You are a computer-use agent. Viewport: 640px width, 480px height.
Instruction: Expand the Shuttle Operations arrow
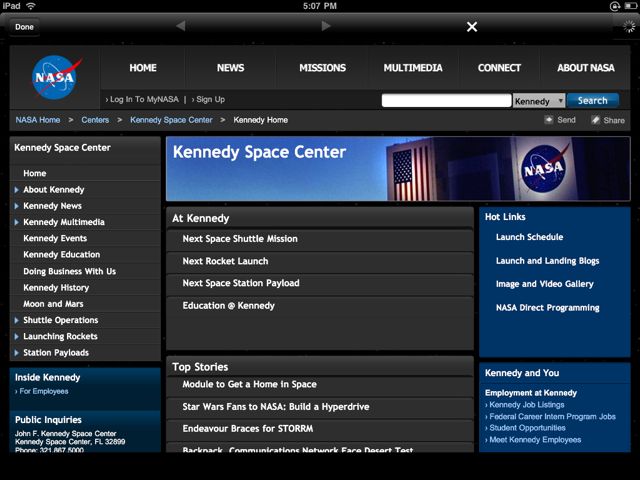[16, 320]
